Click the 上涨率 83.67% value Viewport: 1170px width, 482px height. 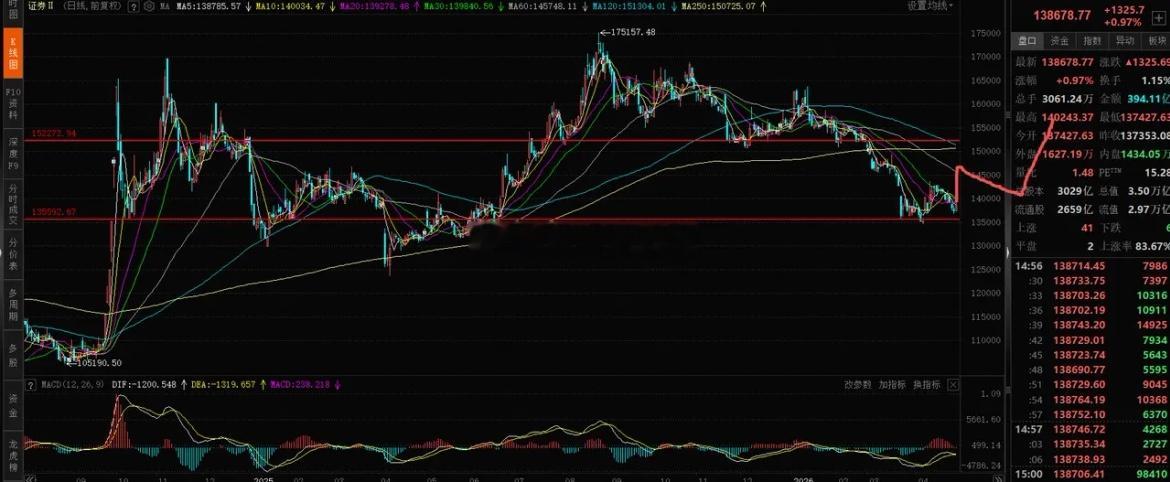1152,247
